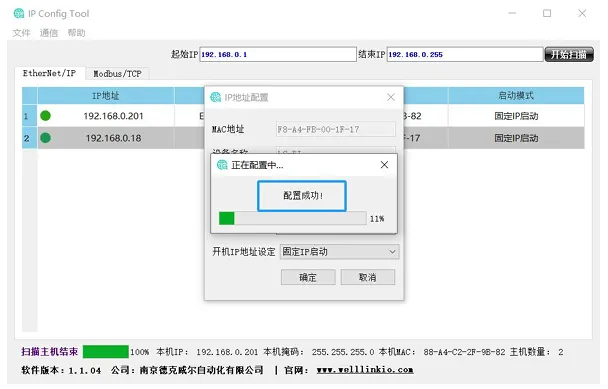Click 取消 in the IP地址配置 dialog
Viewport: 608px width, 389px height.
(368, 277)
